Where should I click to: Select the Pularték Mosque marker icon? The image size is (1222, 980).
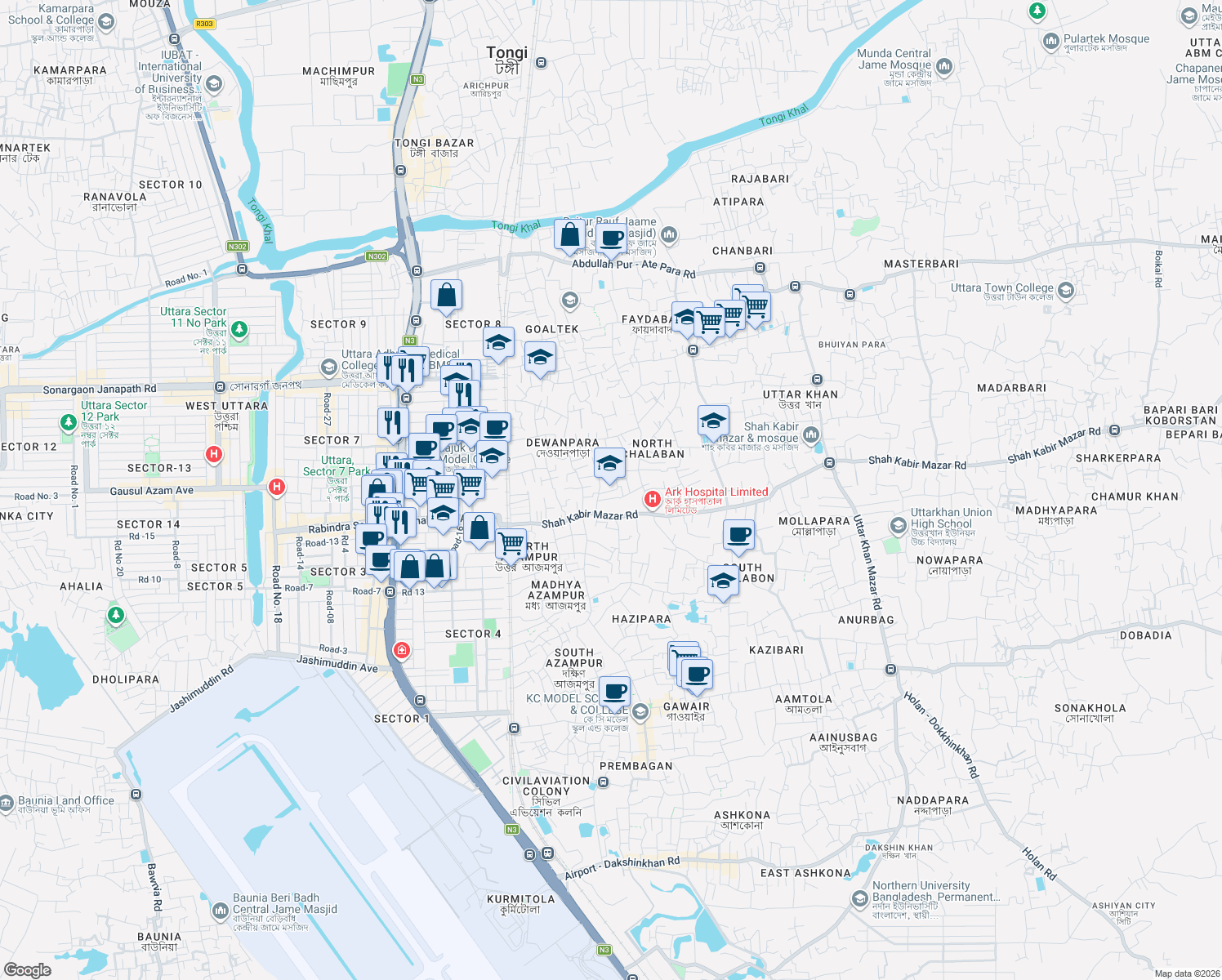(1050, 41)
